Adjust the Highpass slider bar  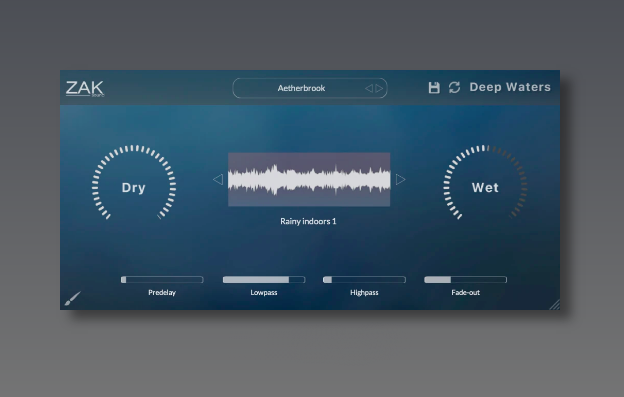[x=364, y=280]
